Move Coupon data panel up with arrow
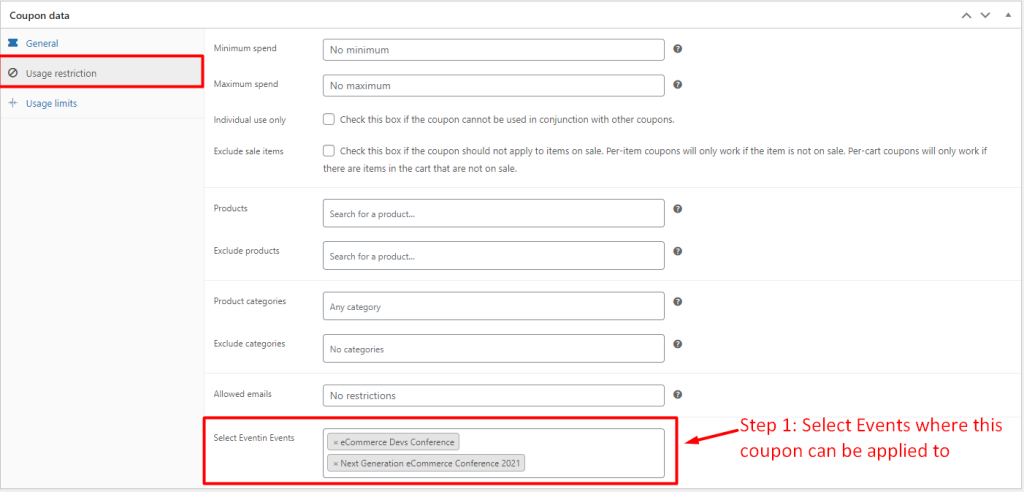Image resolution: width=1024 pixels, height=492 pixels. [x=967, y=15]
